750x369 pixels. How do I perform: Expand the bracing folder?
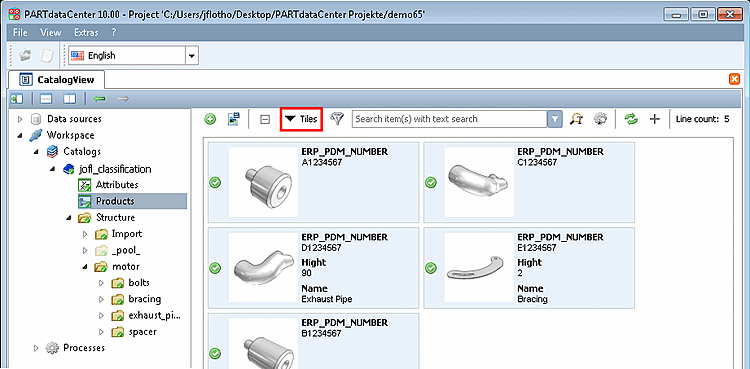[x=101, y=299]
